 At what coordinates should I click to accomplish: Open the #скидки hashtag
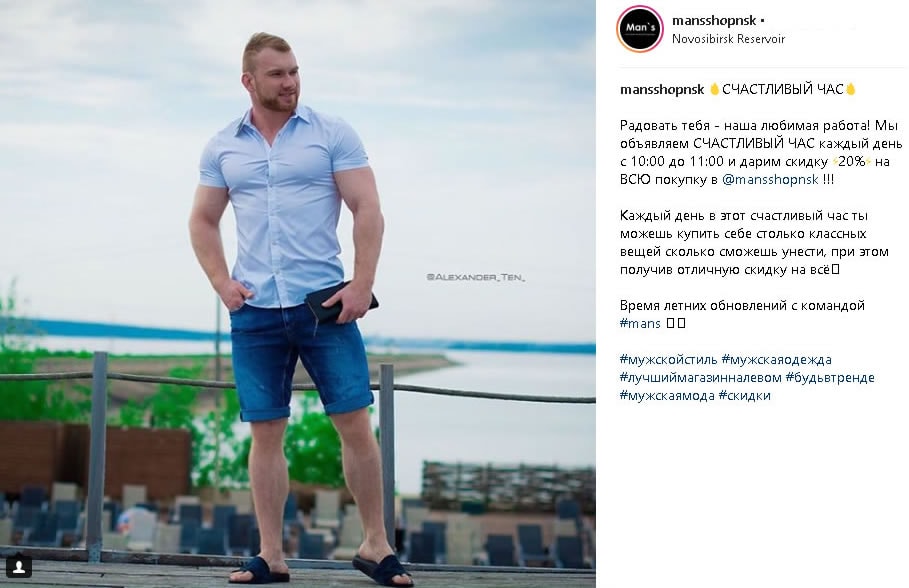tap(744, 395)
